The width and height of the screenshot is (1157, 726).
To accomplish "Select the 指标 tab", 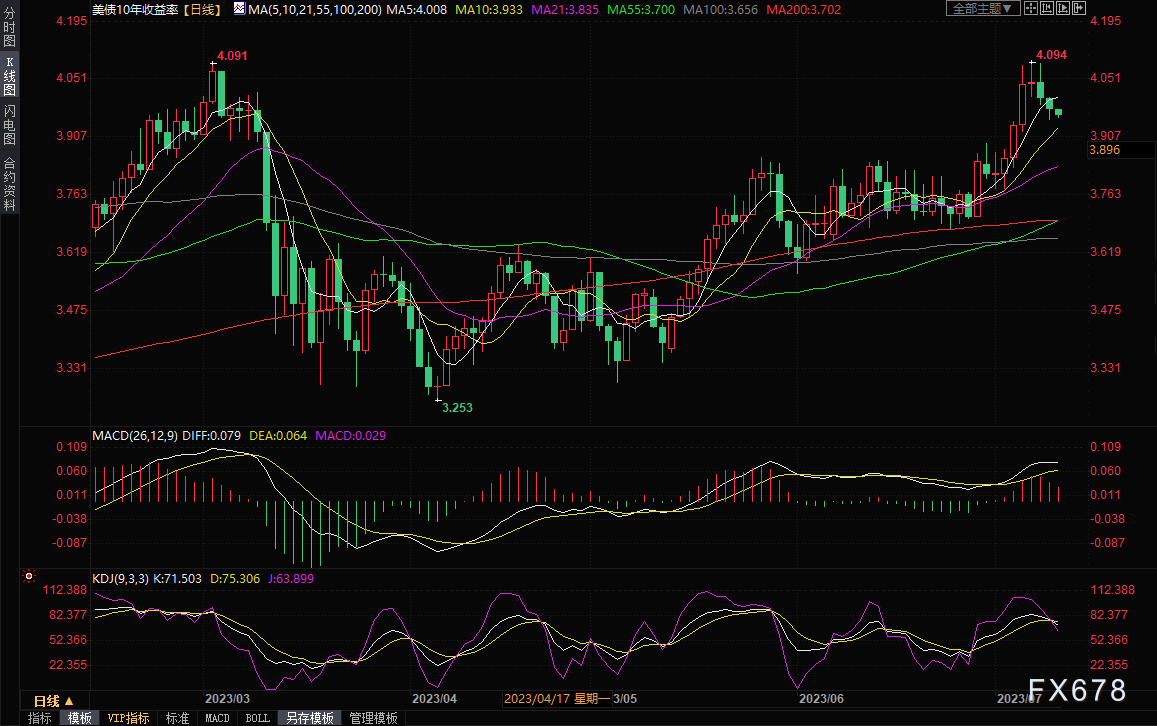I will click(x=39, y=718).
